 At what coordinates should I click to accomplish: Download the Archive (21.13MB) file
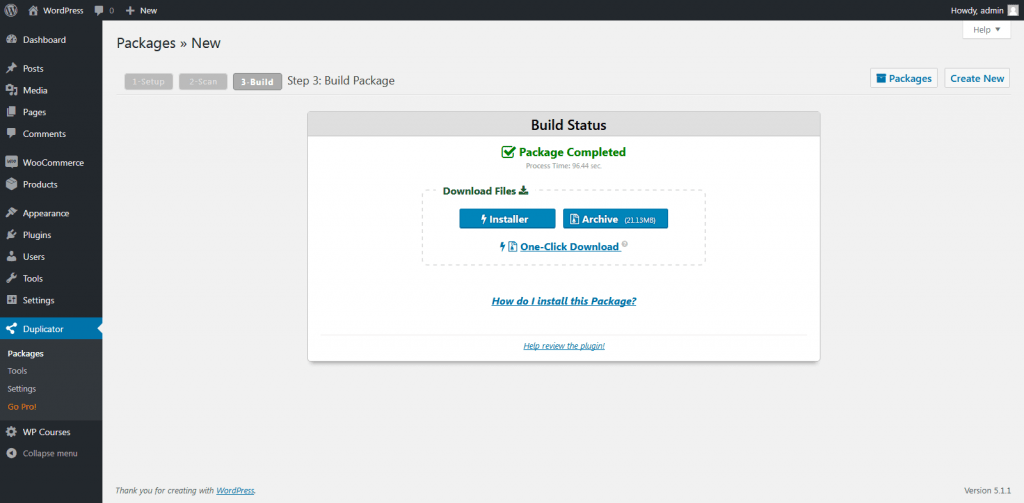click(x=615, y=219)
